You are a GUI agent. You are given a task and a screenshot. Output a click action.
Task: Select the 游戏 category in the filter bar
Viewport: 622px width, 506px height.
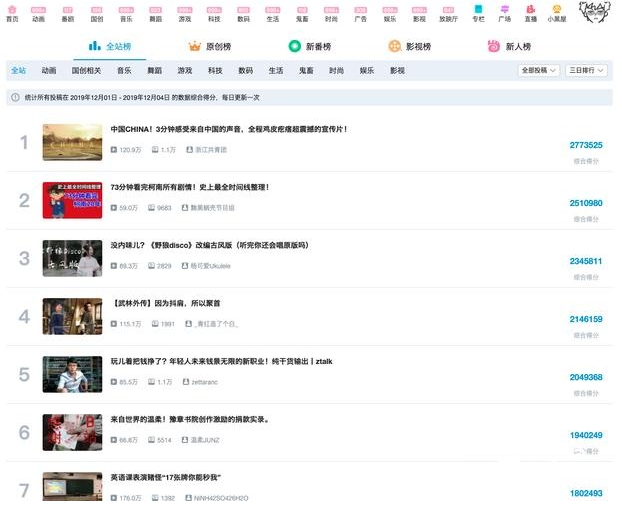pos(185,71)
